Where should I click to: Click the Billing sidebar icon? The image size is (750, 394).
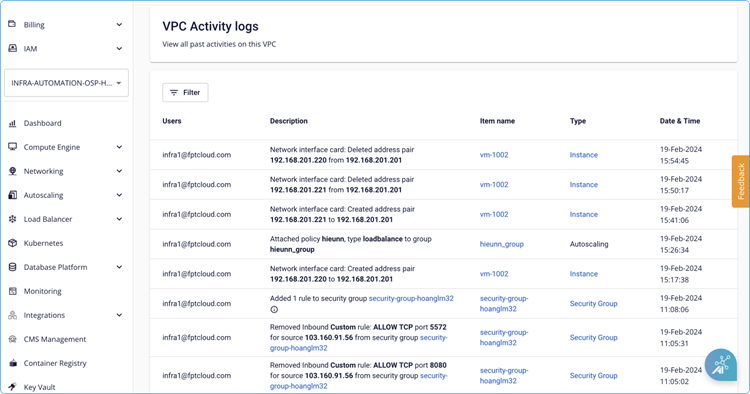[12, 24]
